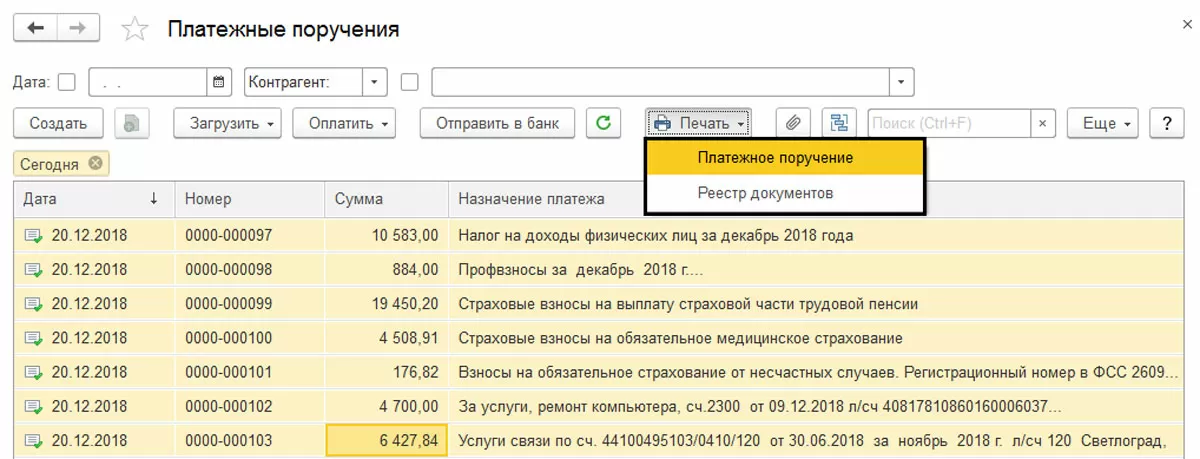Click Отправить в банк button
Screen dimensions: 1200x459
coord(497,123)
